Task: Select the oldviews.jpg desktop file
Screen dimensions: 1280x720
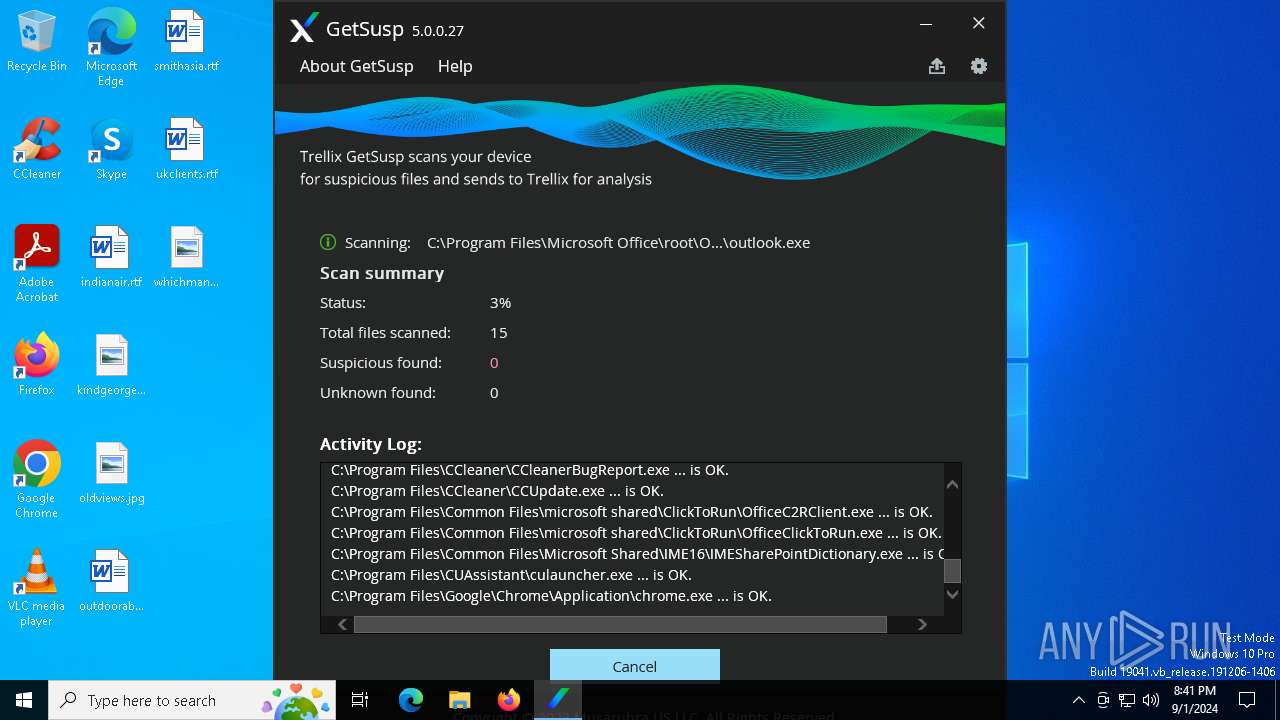Action: coord(111,472)
